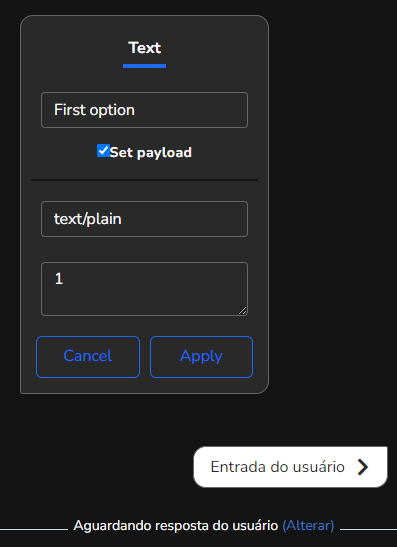This screenshot has height=547, width=397.
Task: Click the blue underline below Text tab
Action: click(x=144, y=66)
